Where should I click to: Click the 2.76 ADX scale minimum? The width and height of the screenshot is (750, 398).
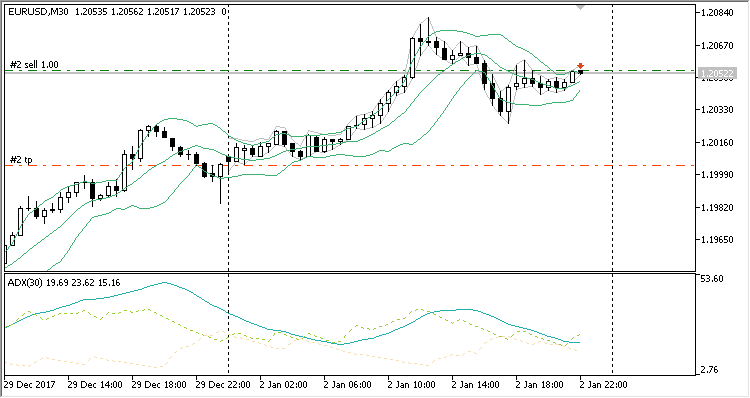pyautogui.click(x=710, y=370)
